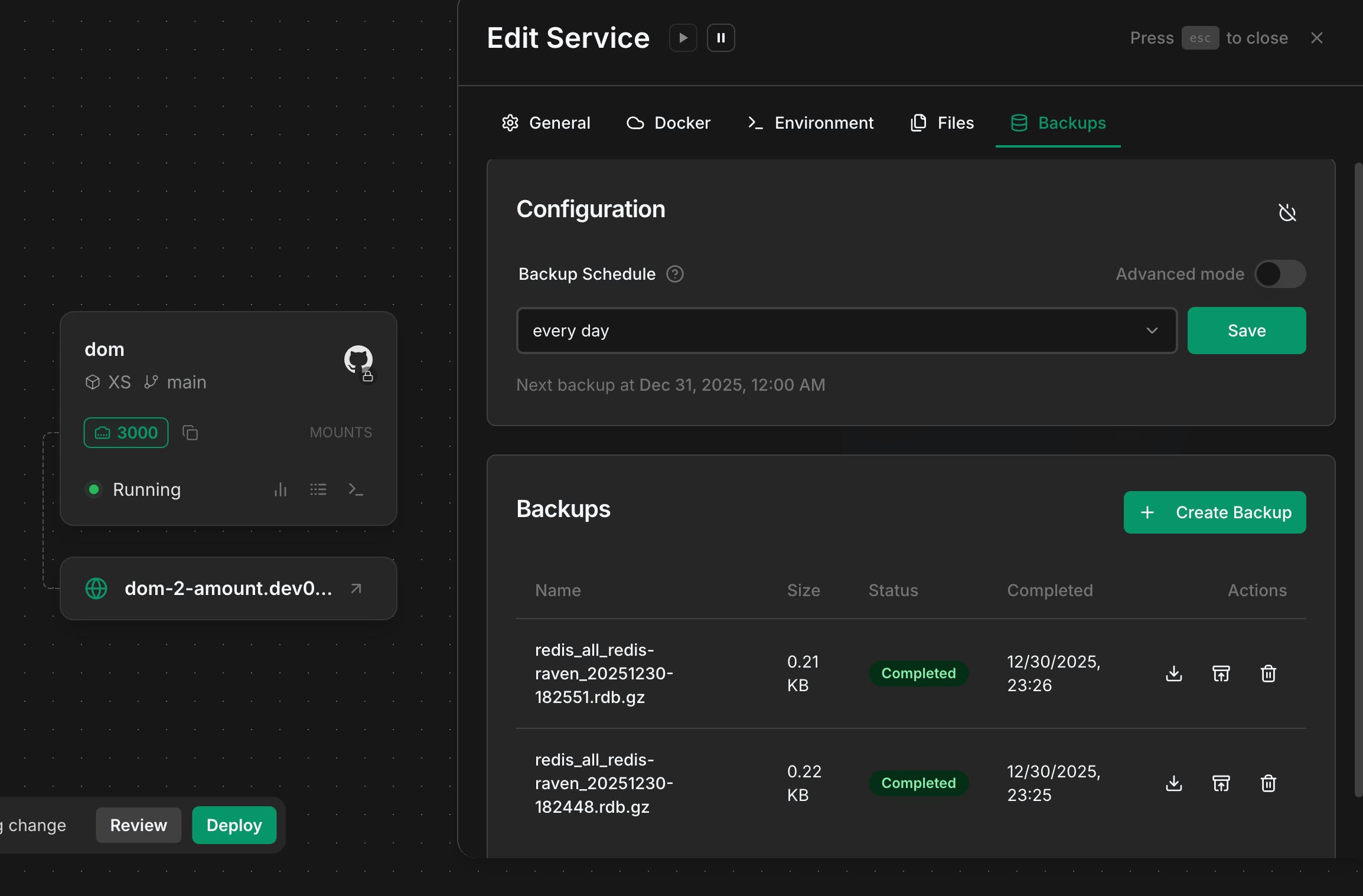The image size is (1363, 896).
Task: Delete the 182448.rdb.gz backup
Action: (1268, 783)
